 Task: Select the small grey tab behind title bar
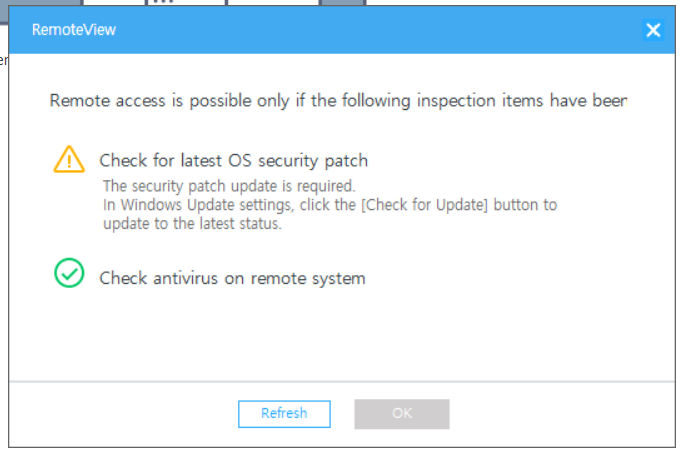(343, 2)
